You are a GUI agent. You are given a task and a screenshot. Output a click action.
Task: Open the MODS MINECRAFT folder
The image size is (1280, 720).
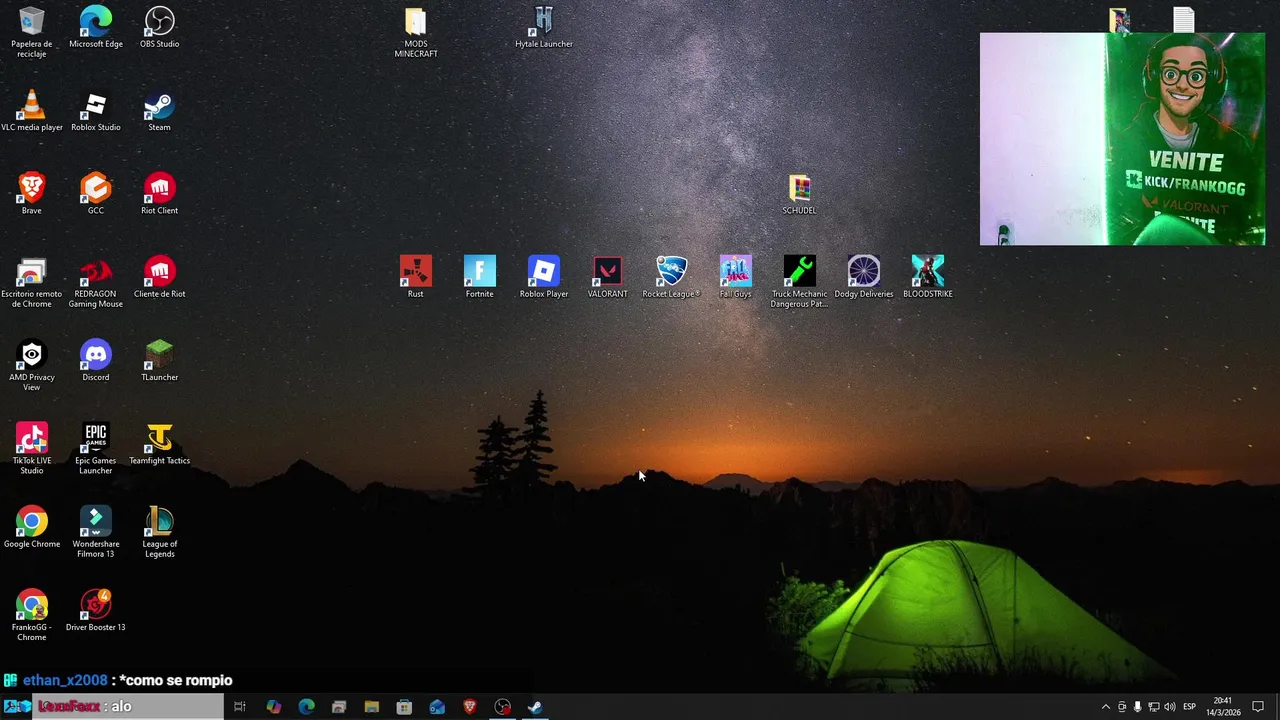[x=416, y=32]
